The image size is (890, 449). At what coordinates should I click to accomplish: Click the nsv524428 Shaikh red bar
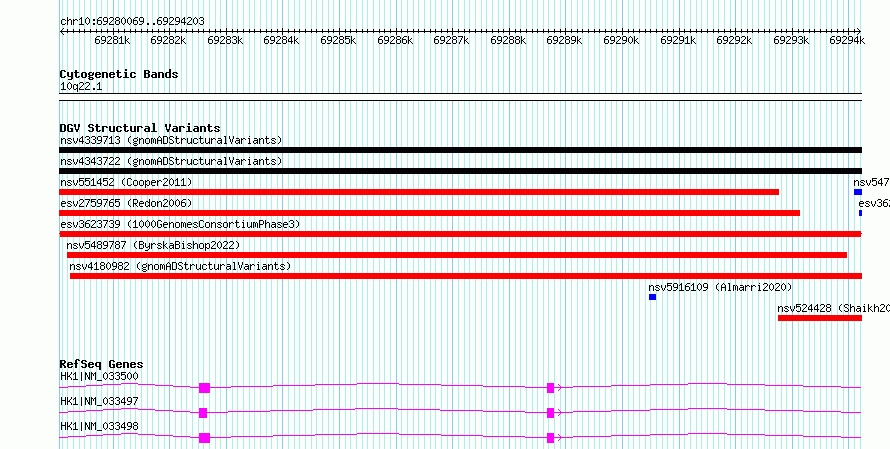click(820, 318)
